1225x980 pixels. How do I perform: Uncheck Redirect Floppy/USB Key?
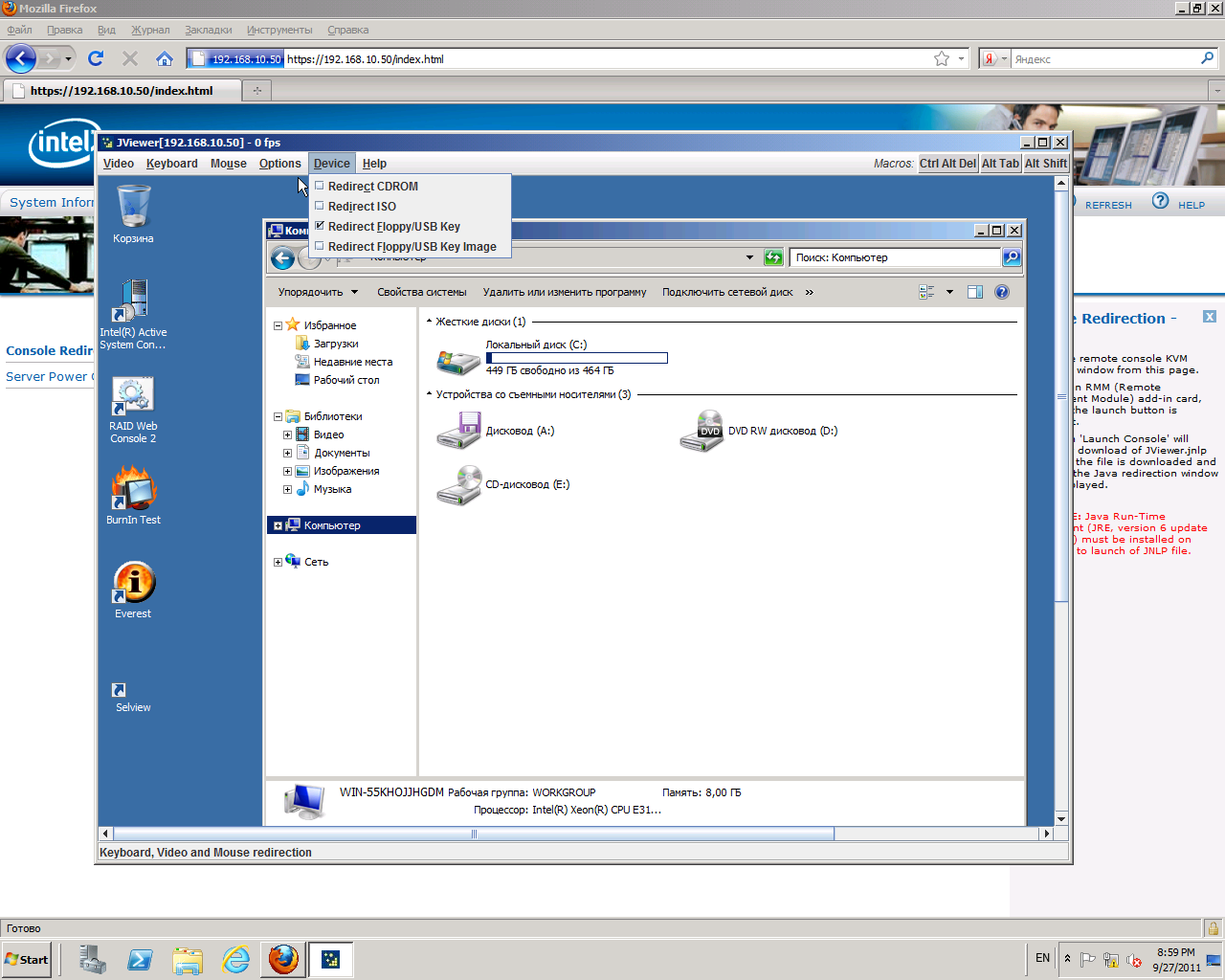(320, 227)
